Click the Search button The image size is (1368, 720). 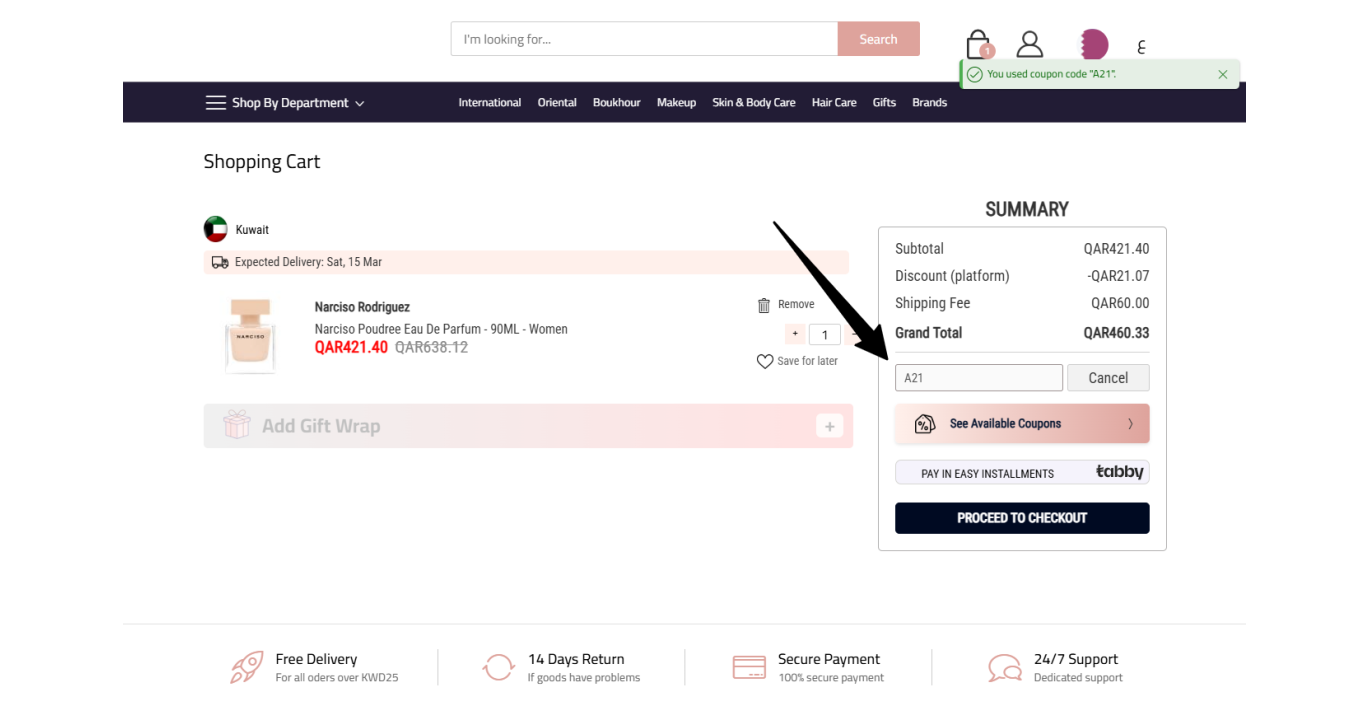[x=878, y=39]
